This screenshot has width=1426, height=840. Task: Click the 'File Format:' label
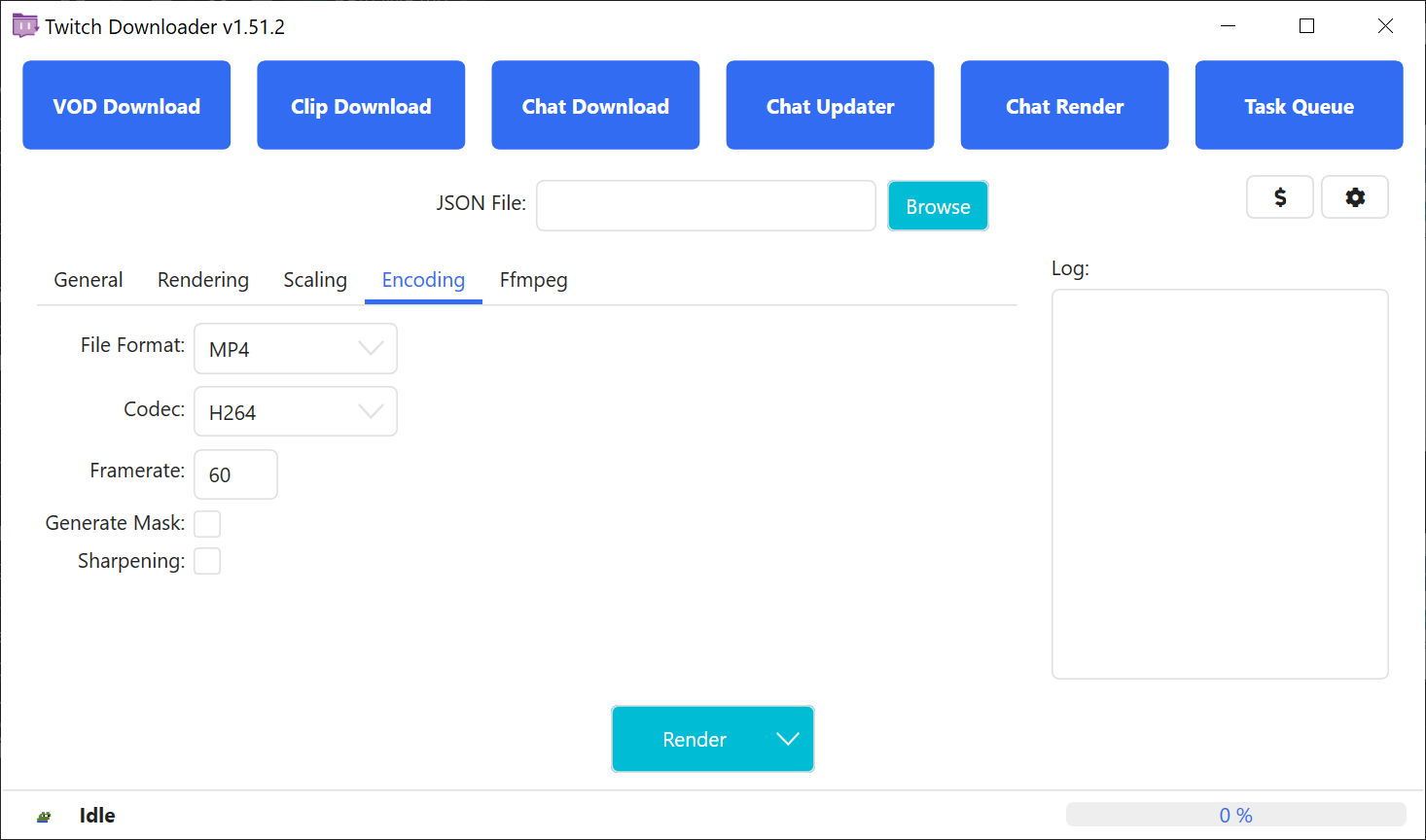[x=132, y=345]
